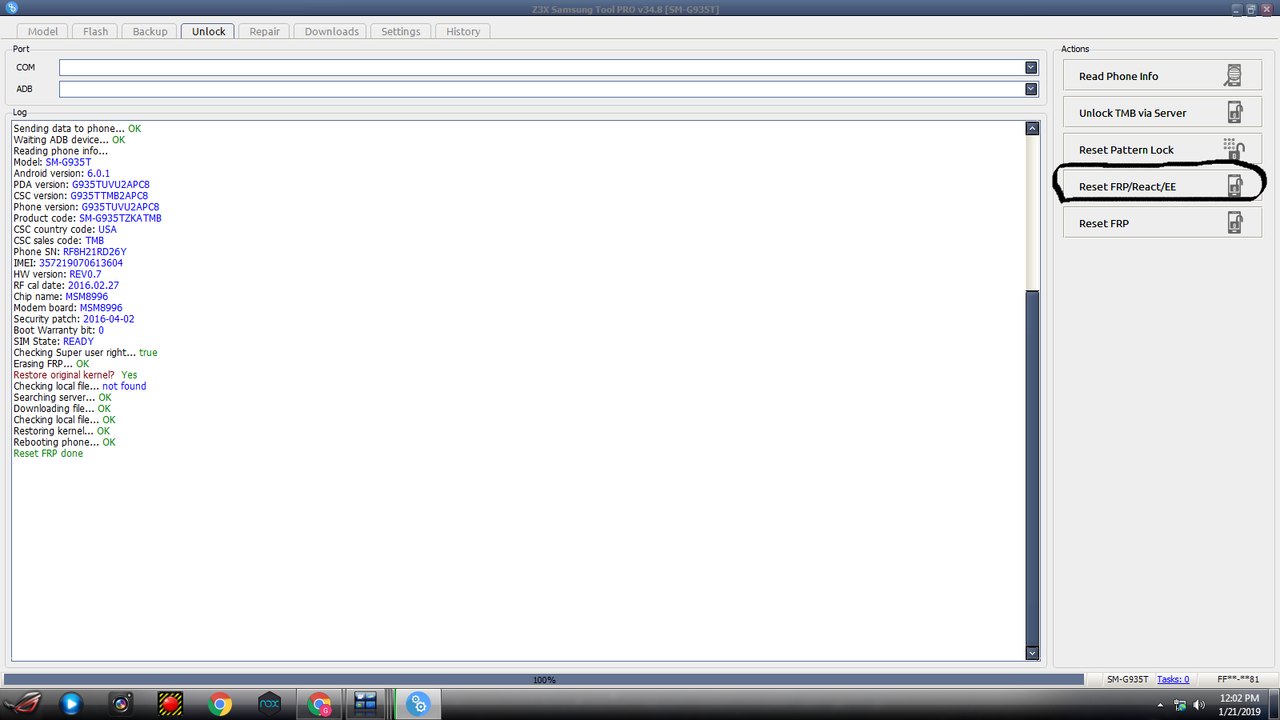This screenshot has height=720, width=1280.
Task: Open the camera app in taskbar
Action: [x=122, y=704]
